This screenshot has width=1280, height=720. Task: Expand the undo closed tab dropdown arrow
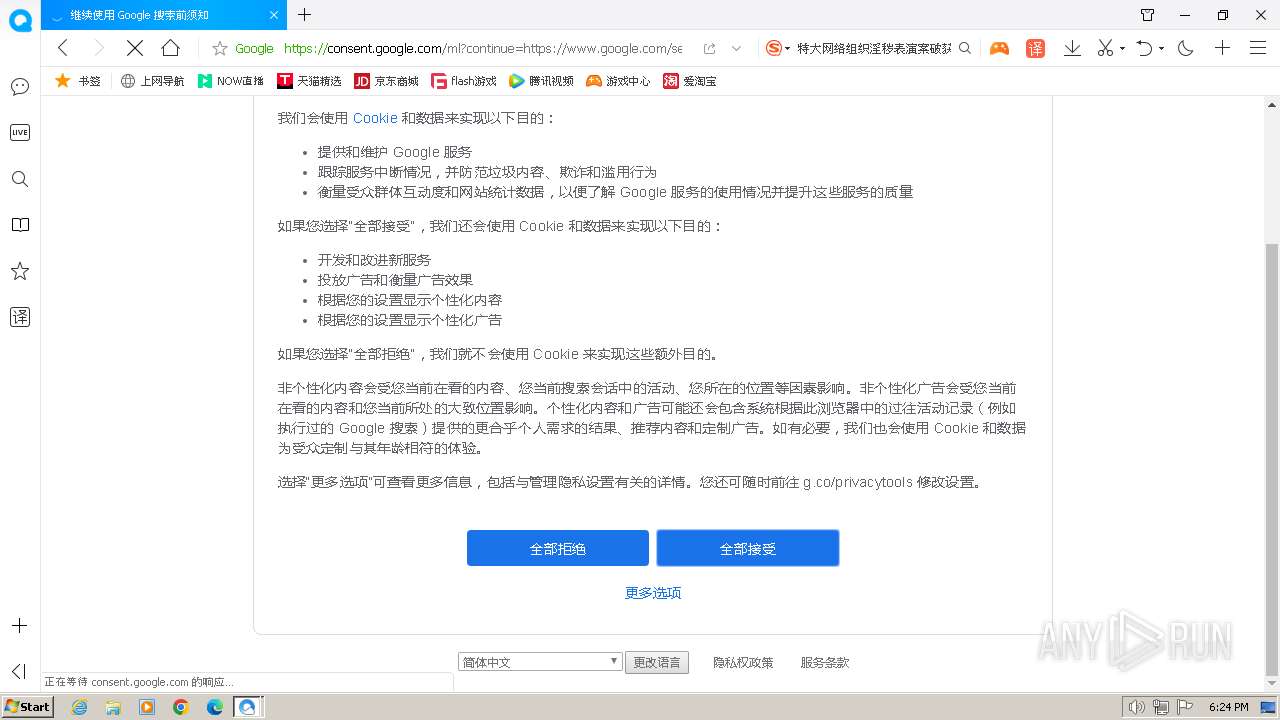click(x=1161, y=48)
